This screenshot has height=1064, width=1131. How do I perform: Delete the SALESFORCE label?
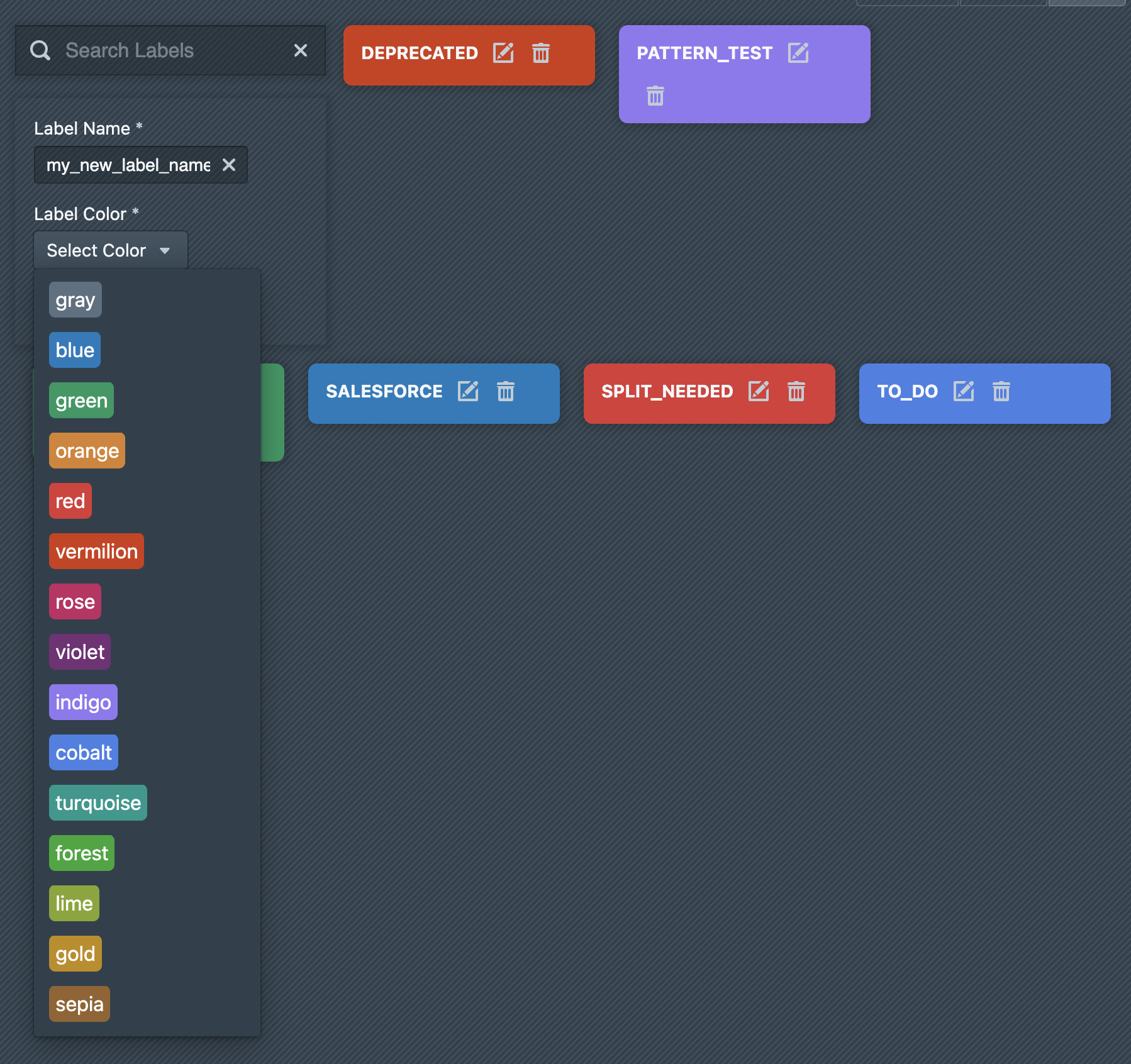pyautogui.click(x=506, y=392)
